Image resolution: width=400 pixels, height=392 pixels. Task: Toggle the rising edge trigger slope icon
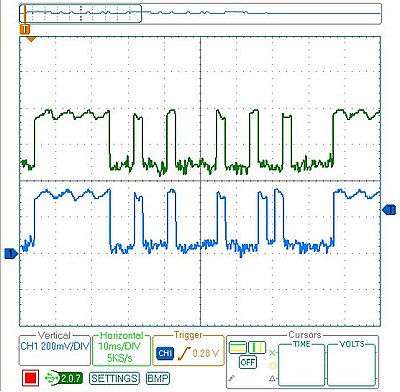click(183, 354)
